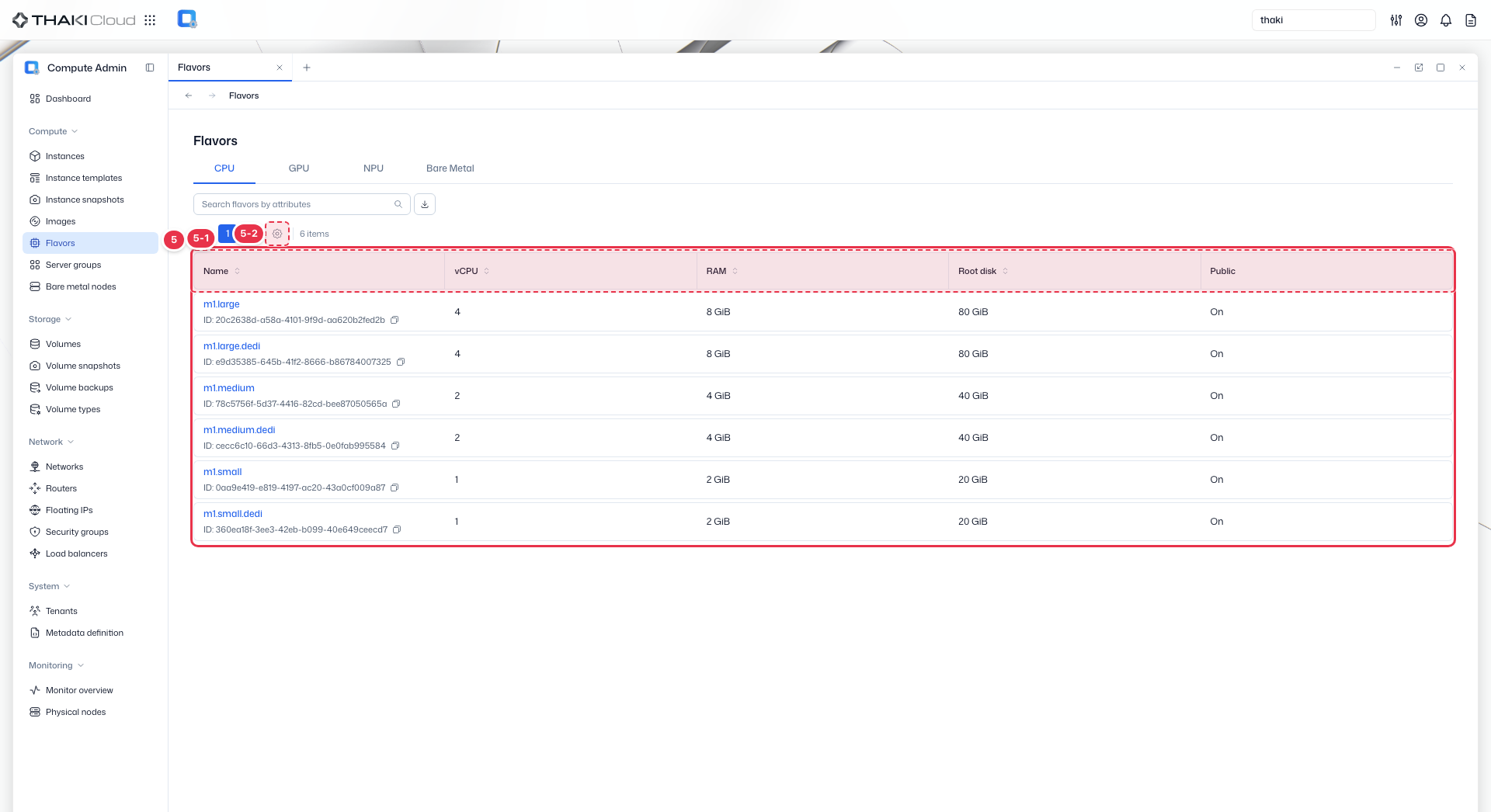This screenshot has height=812, width=1491.
Task: Collapse the Storage section
Action: point(50,319)
